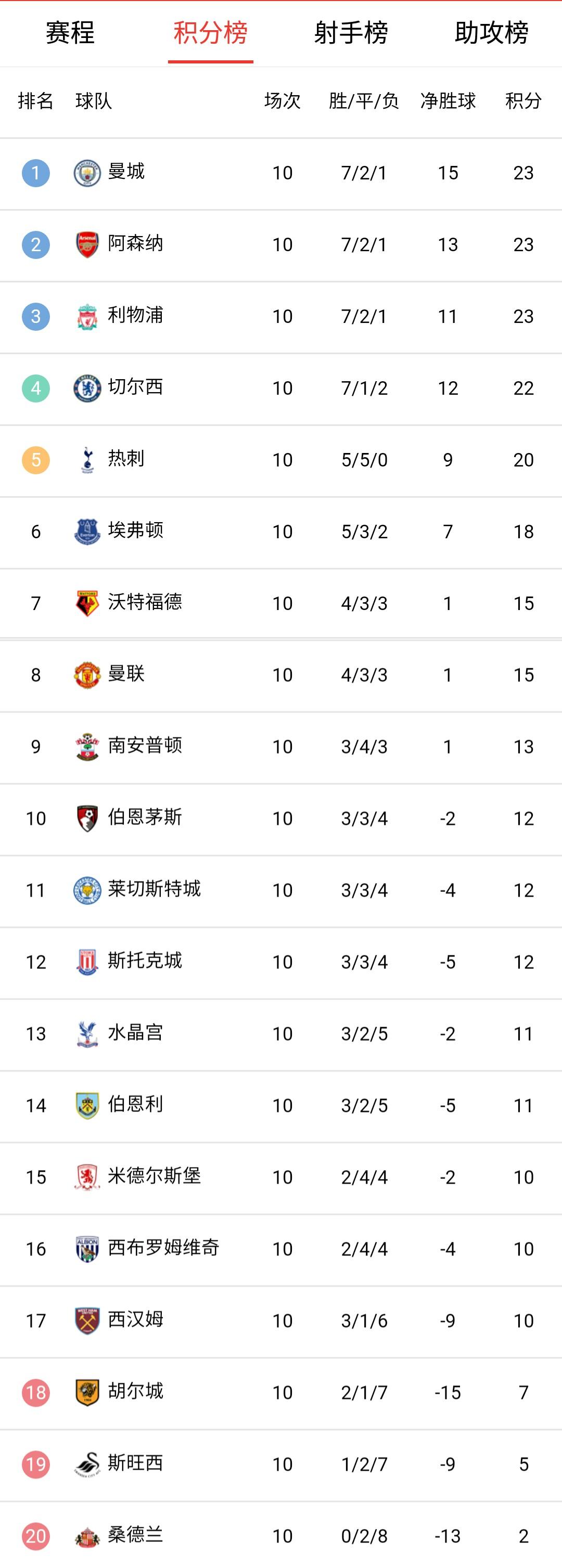Open the 赛程 schedule tab
The height and width of the screenshot is (1568, 562).
tap(70, 33)
